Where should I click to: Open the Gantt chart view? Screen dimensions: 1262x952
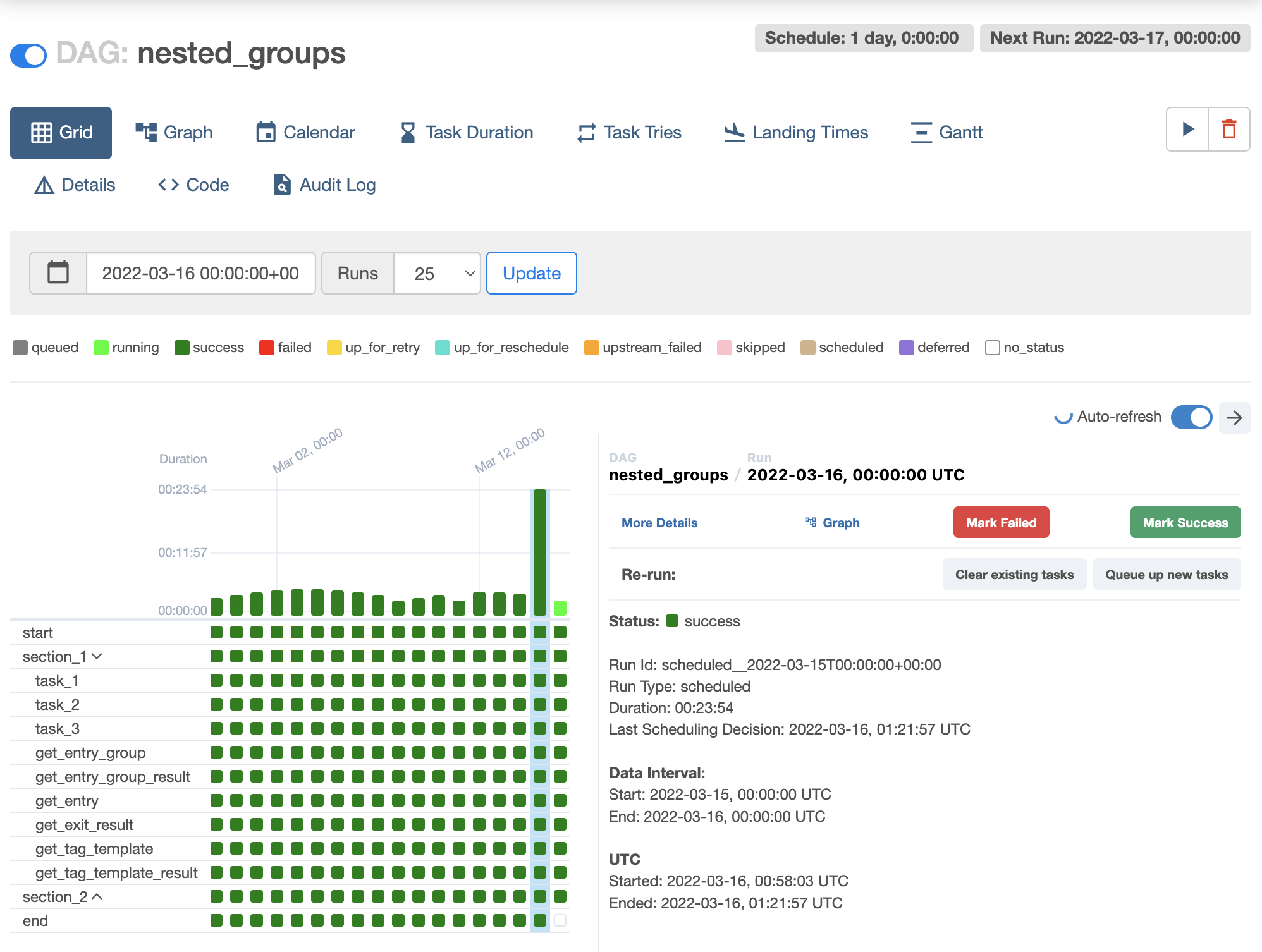946,132
